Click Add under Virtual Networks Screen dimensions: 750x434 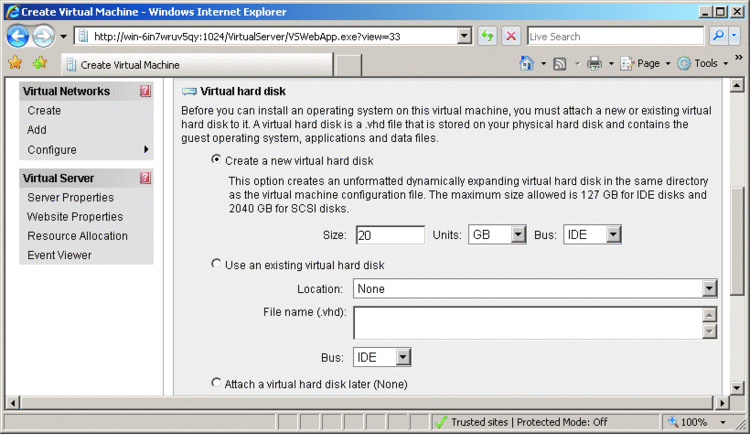37,130
